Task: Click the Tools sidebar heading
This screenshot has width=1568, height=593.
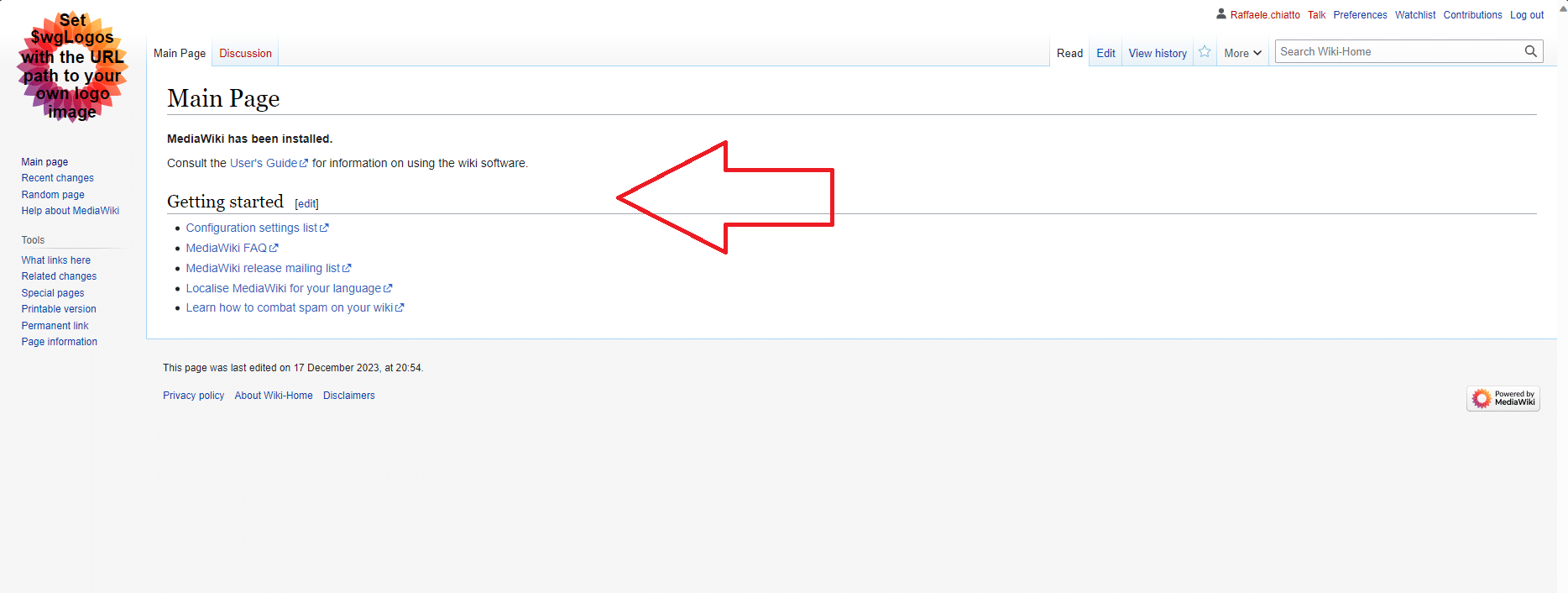Action: click(x=33, y=240)
